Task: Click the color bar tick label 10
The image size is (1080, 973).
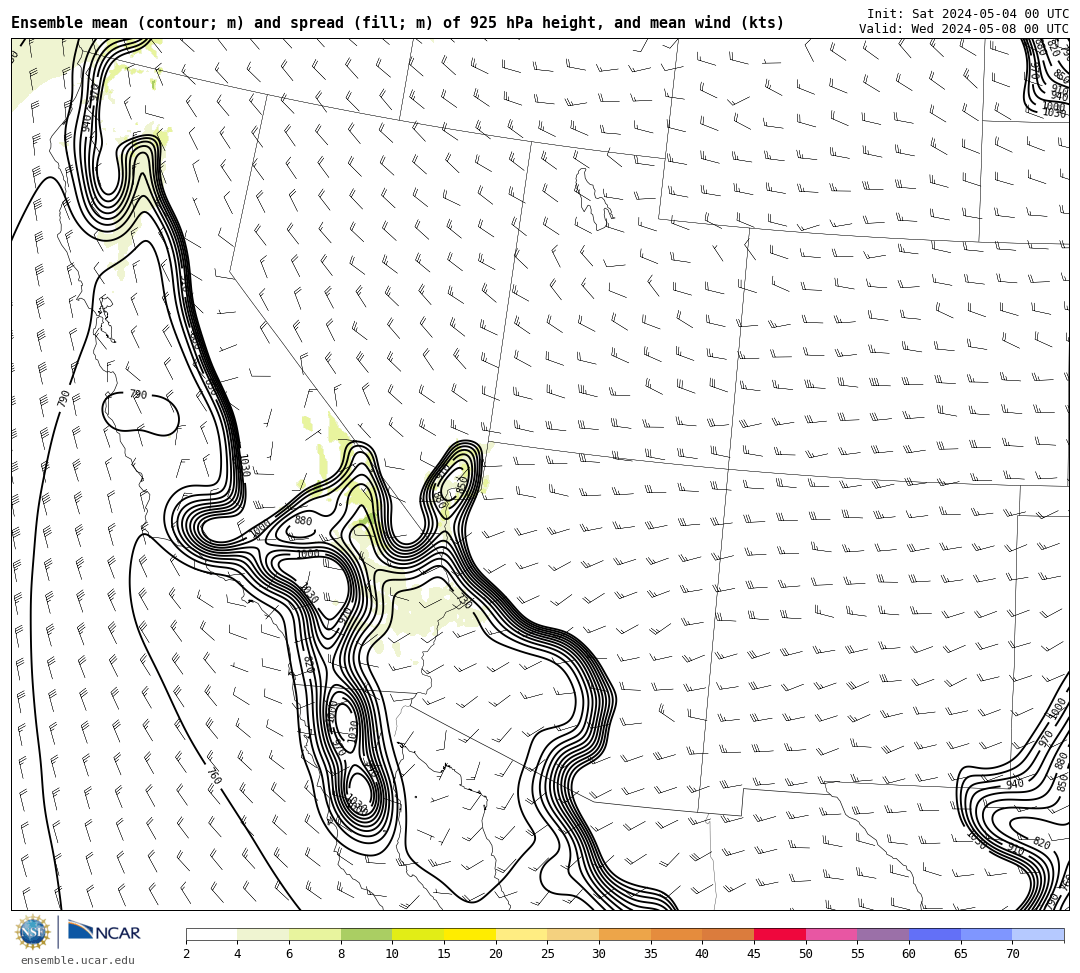Action: pyautogui.click(x=392, y=954)
